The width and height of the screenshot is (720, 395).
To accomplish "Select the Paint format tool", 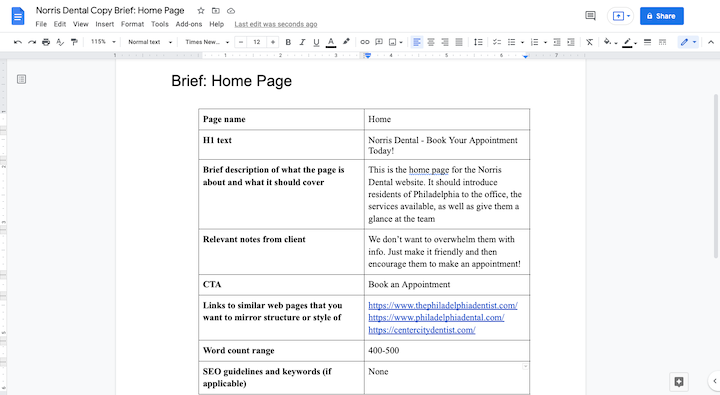I will coord(74,42).
